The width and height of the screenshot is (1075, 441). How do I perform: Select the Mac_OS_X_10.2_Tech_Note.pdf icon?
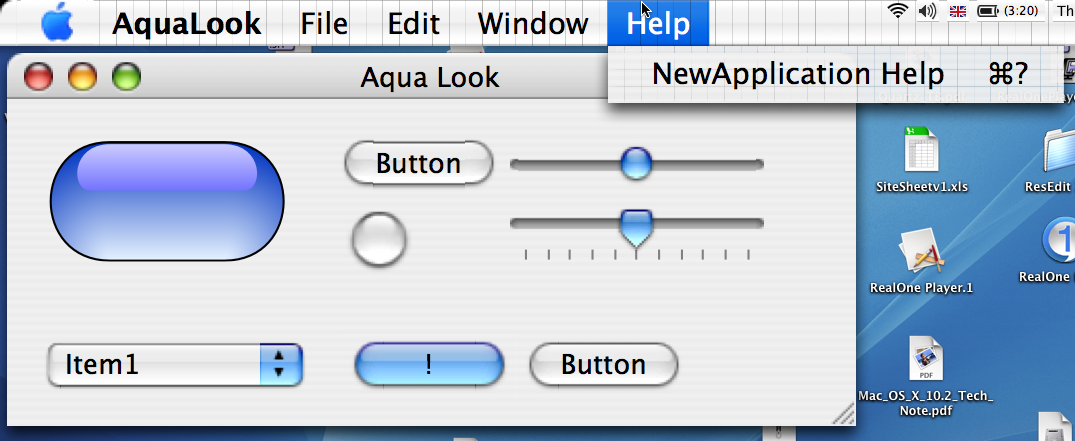coord(926,358)
